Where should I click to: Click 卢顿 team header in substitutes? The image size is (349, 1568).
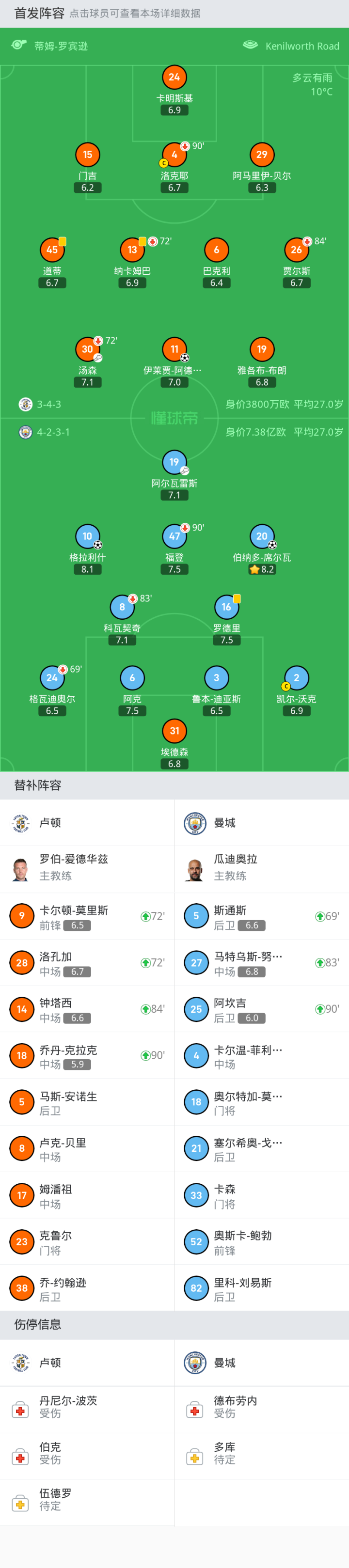click(50, 823)
